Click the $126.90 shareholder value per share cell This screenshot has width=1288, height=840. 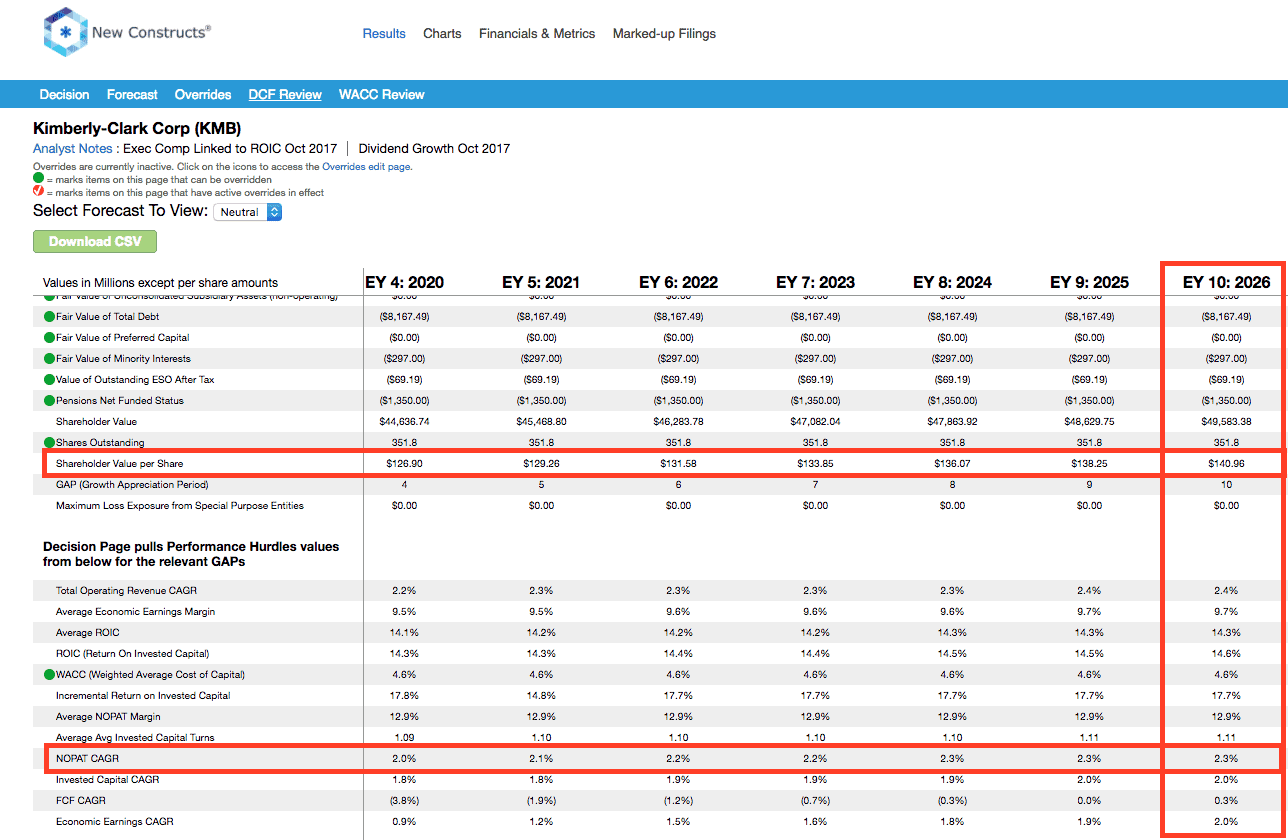coord(404,464)
